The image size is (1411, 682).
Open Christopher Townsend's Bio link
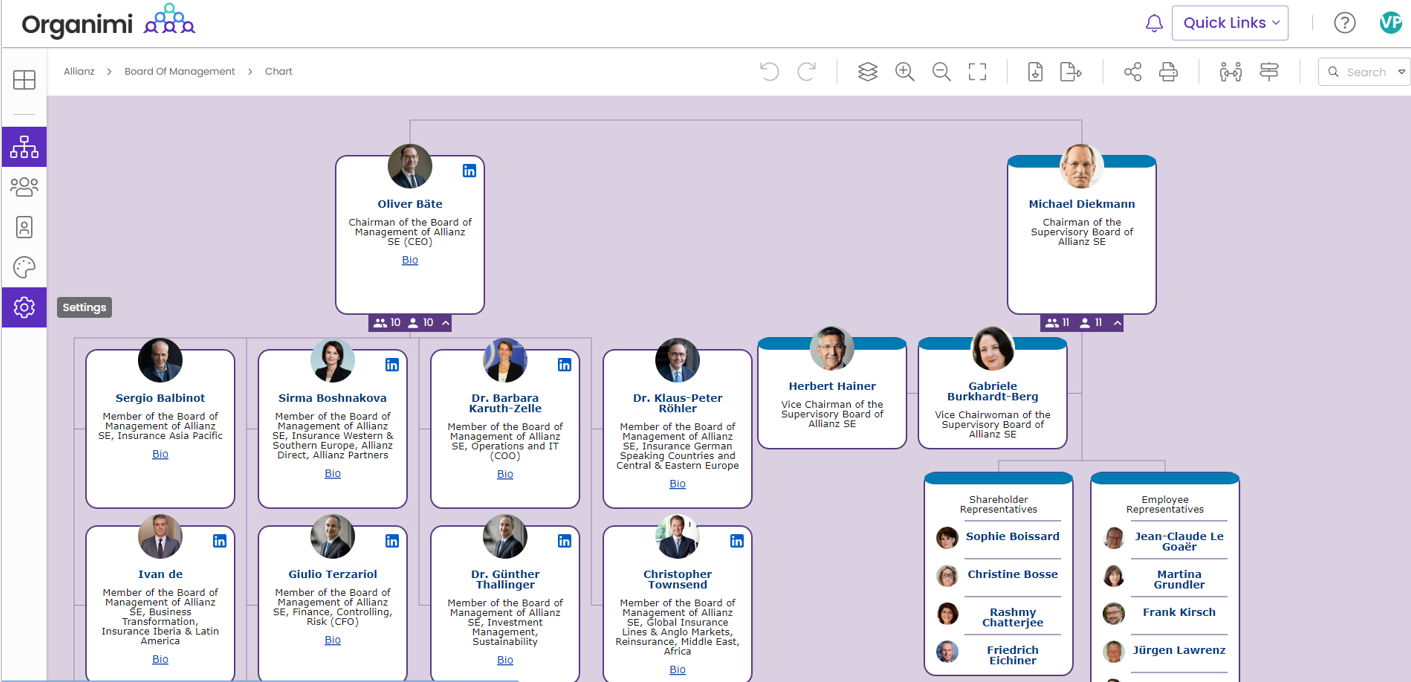point(678,670)
